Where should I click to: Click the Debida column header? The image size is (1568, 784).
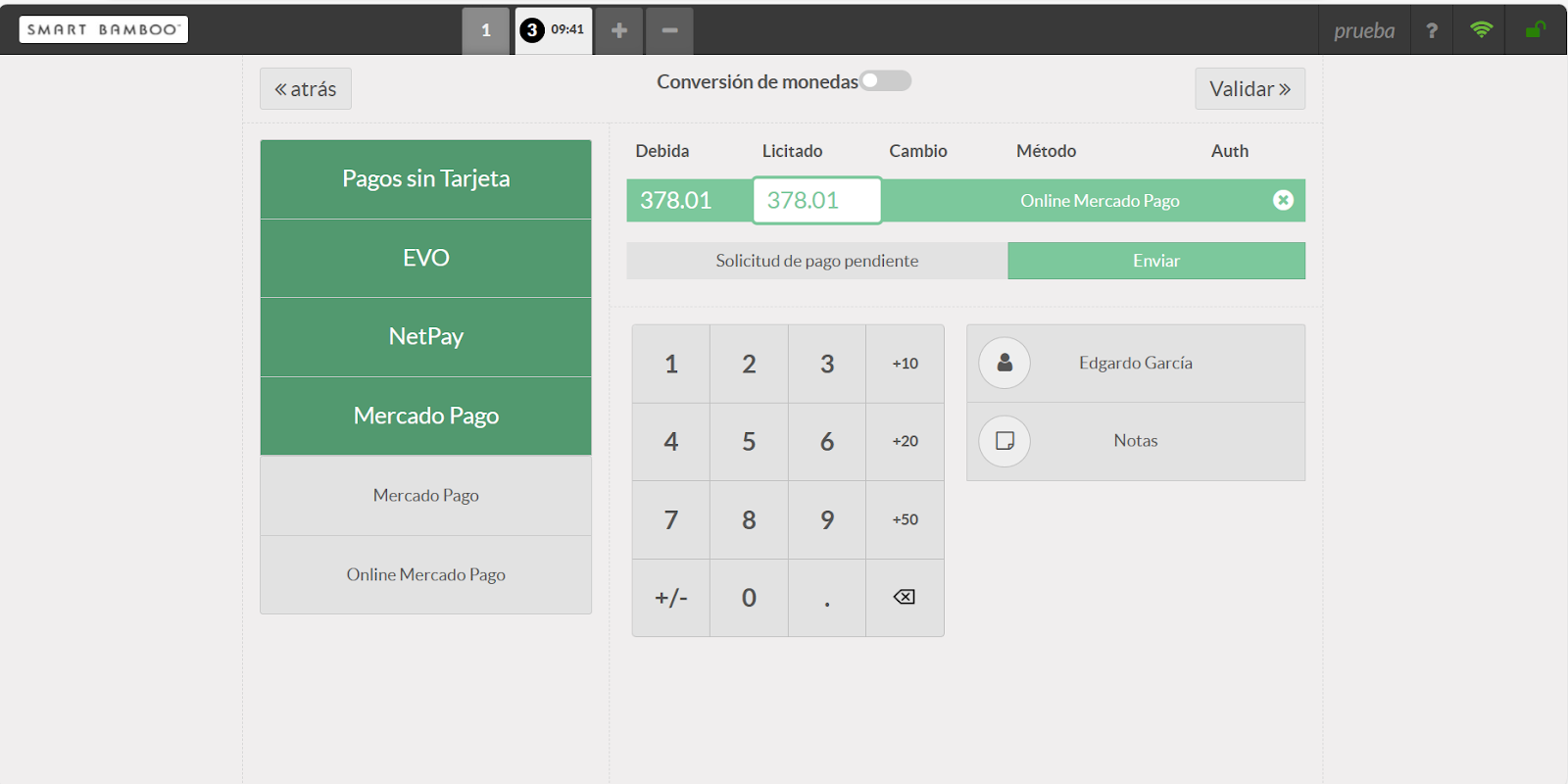tap(662, 151)
